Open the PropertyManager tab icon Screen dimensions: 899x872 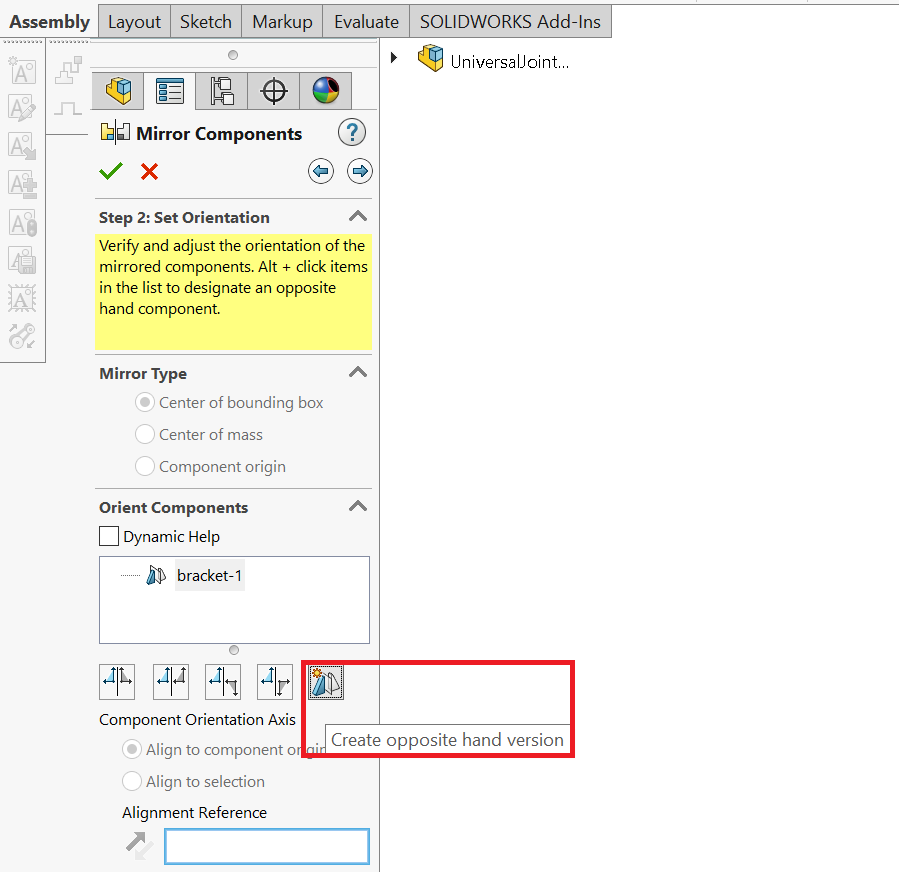(x=170, y=91)
